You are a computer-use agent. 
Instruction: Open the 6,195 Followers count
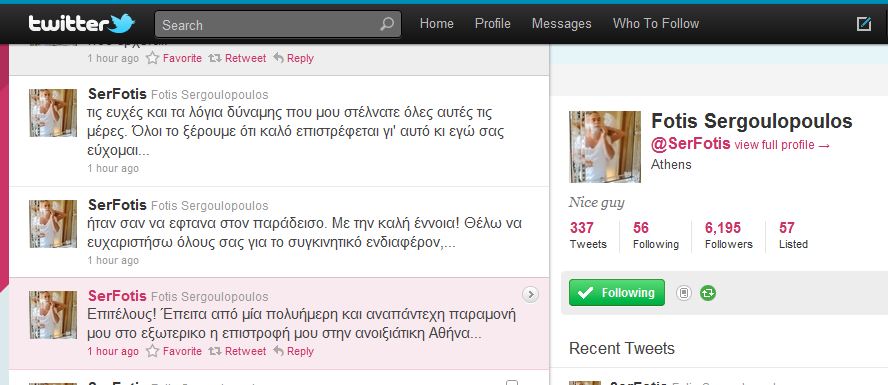point(728,236)
